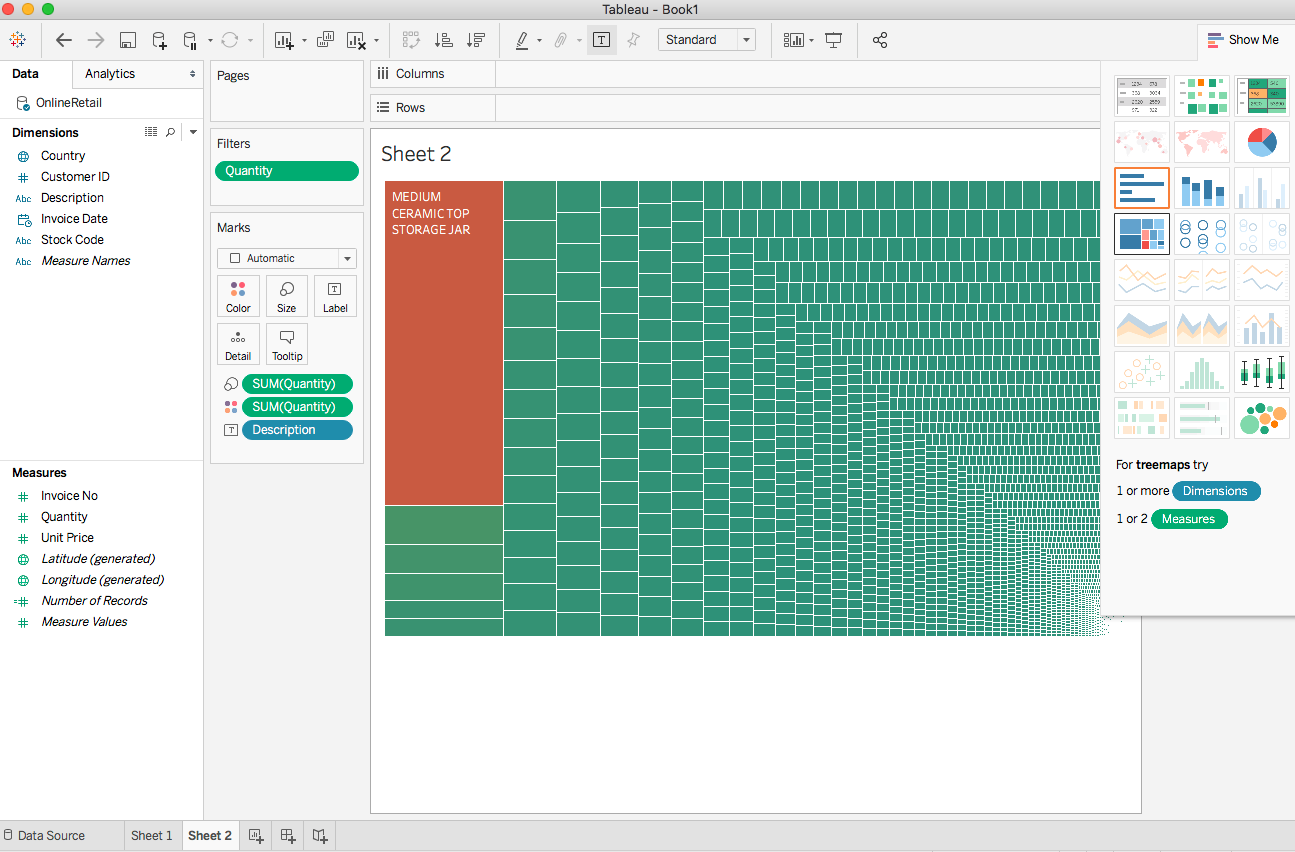Switch to the Analytics tab

[x=110, y=74]
